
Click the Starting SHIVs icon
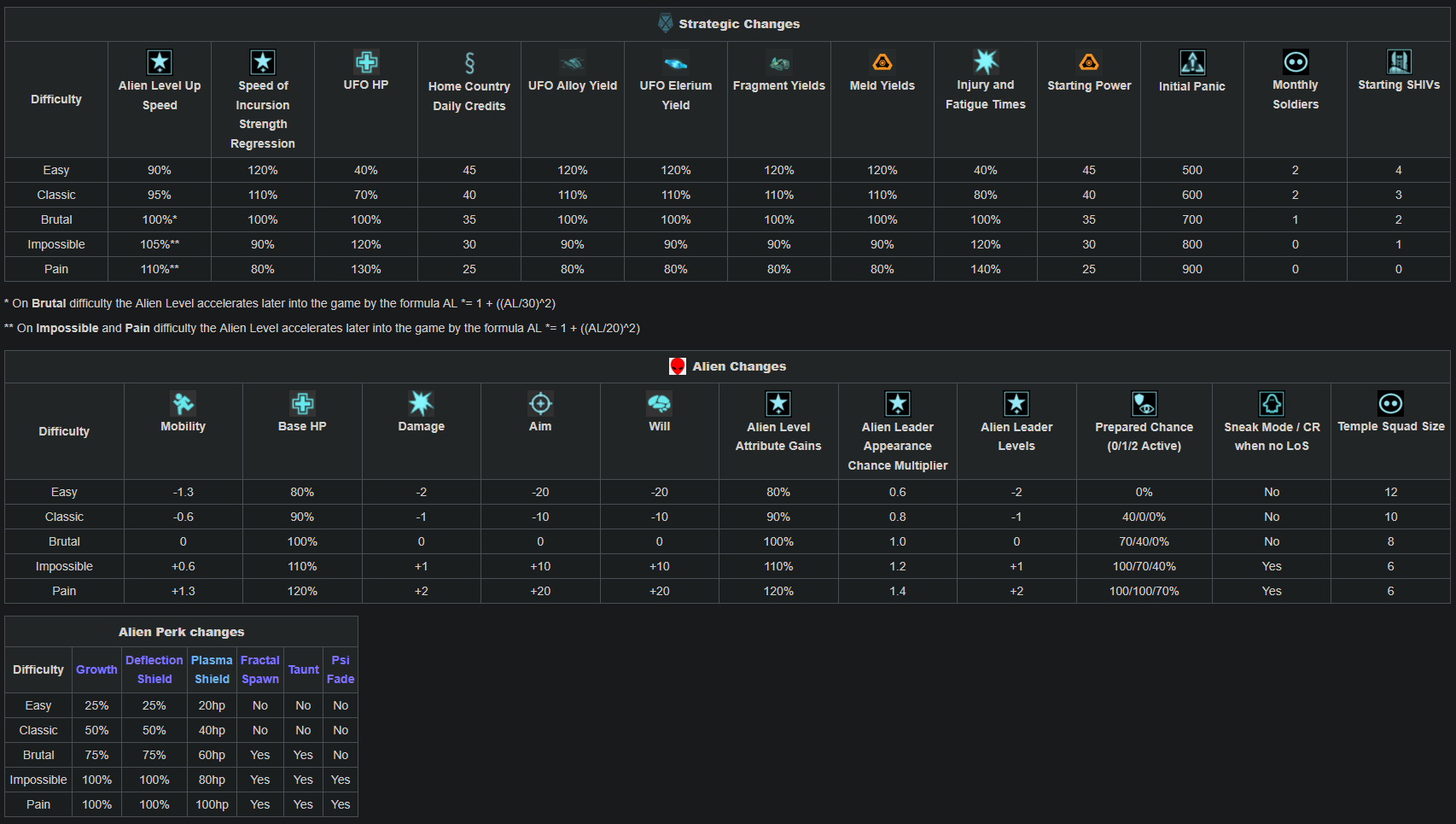(1399, 61)
